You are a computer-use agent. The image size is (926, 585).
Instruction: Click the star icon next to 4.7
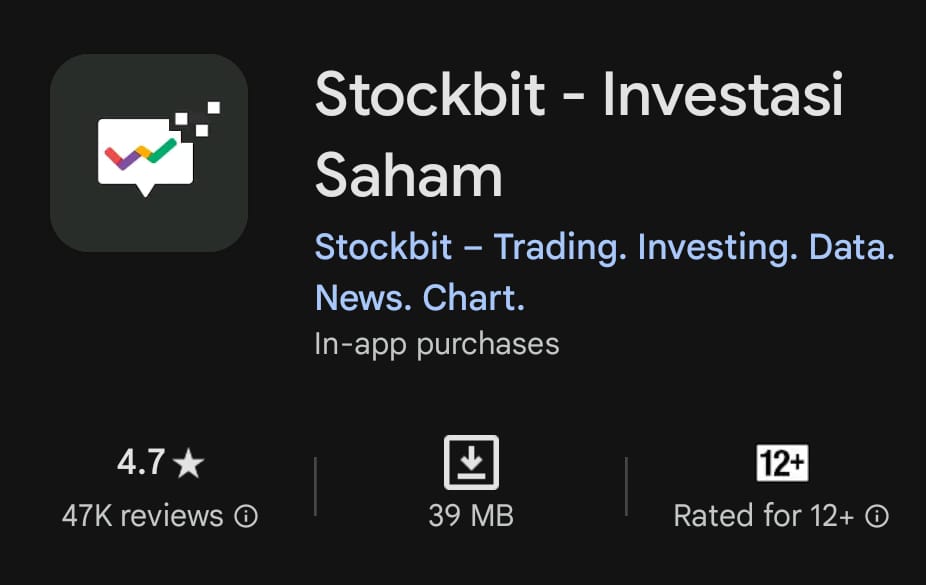190,462
